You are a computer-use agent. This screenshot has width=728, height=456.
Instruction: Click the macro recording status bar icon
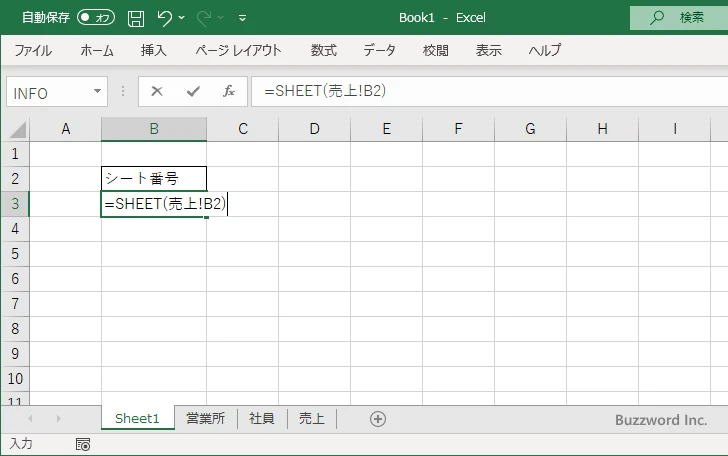pyautogui.click(x=83, y=445)
